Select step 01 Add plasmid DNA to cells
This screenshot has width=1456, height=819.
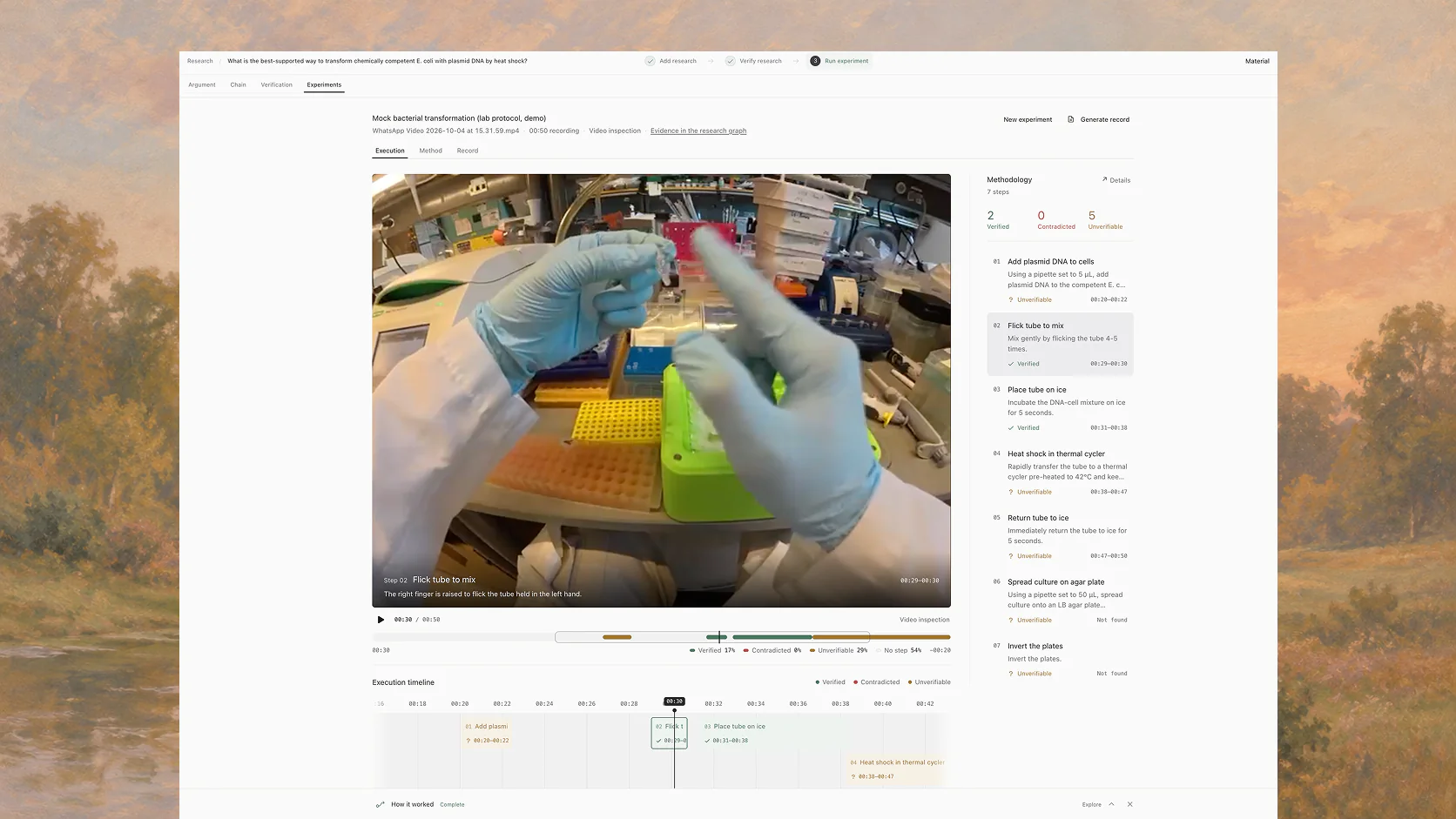(x=1060, y=280)
